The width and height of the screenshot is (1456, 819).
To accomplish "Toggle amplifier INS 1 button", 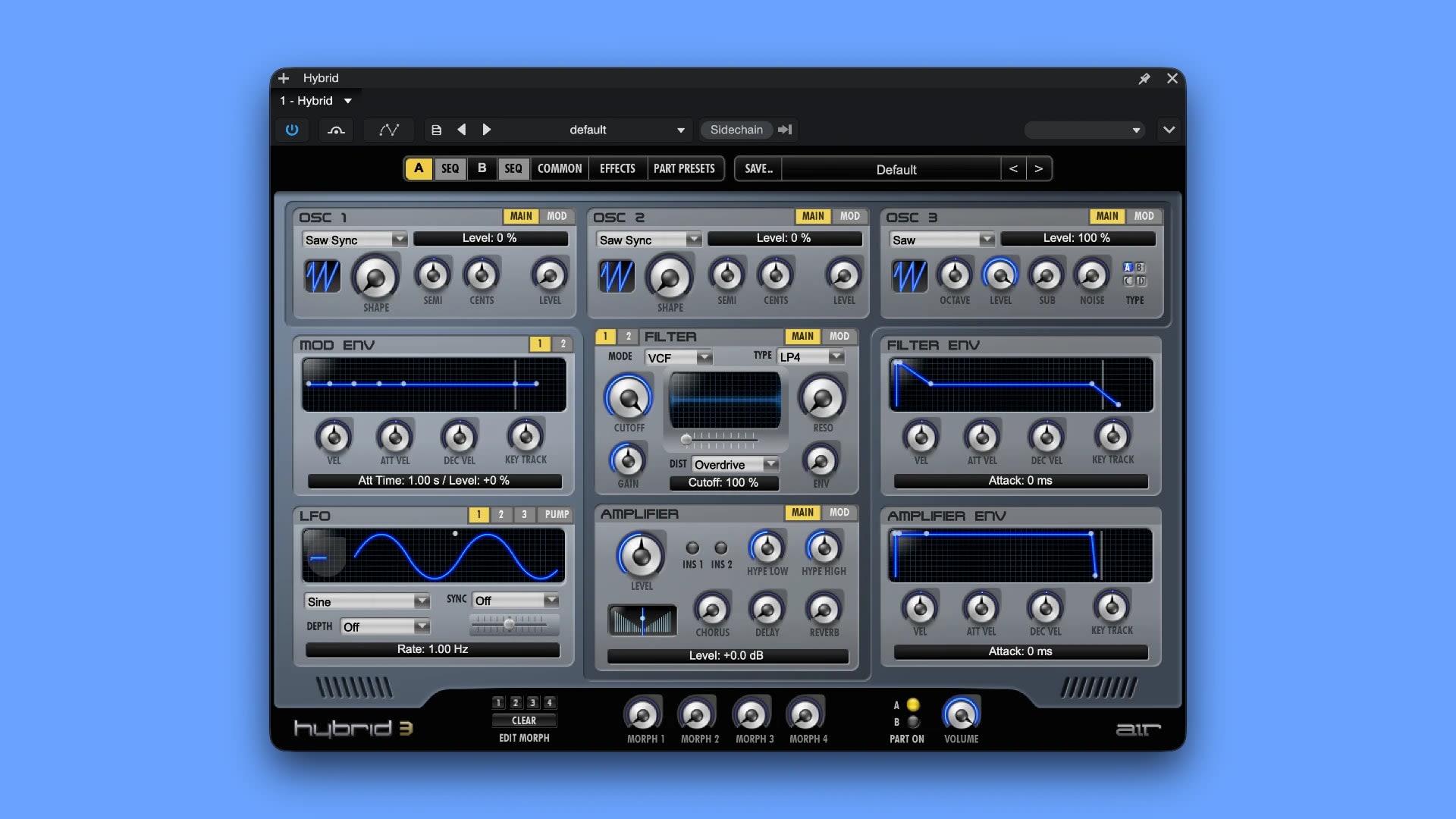I will click(692, 548).
